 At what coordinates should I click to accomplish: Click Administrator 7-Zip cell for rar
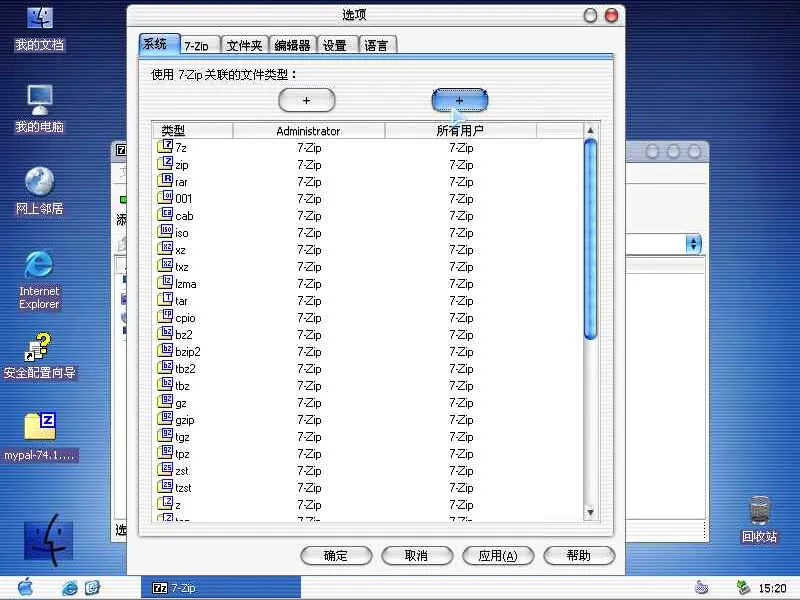[x=309, y=182]
